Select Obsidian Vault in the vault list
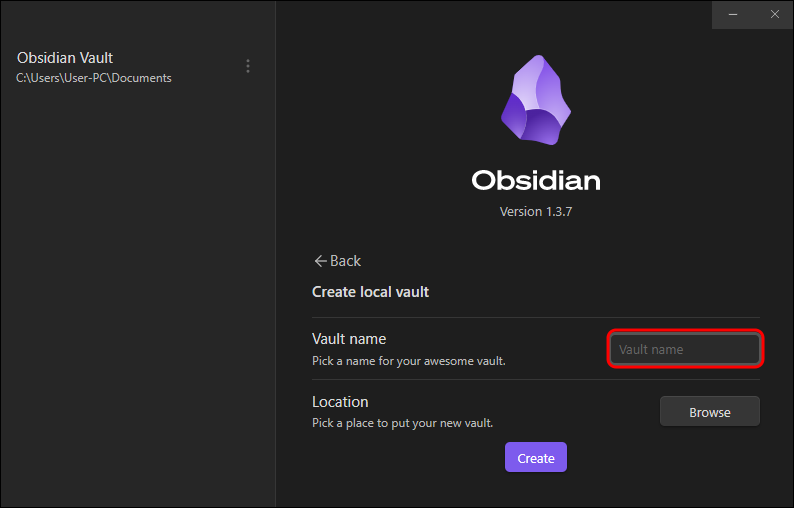 [x=65, y=58]
